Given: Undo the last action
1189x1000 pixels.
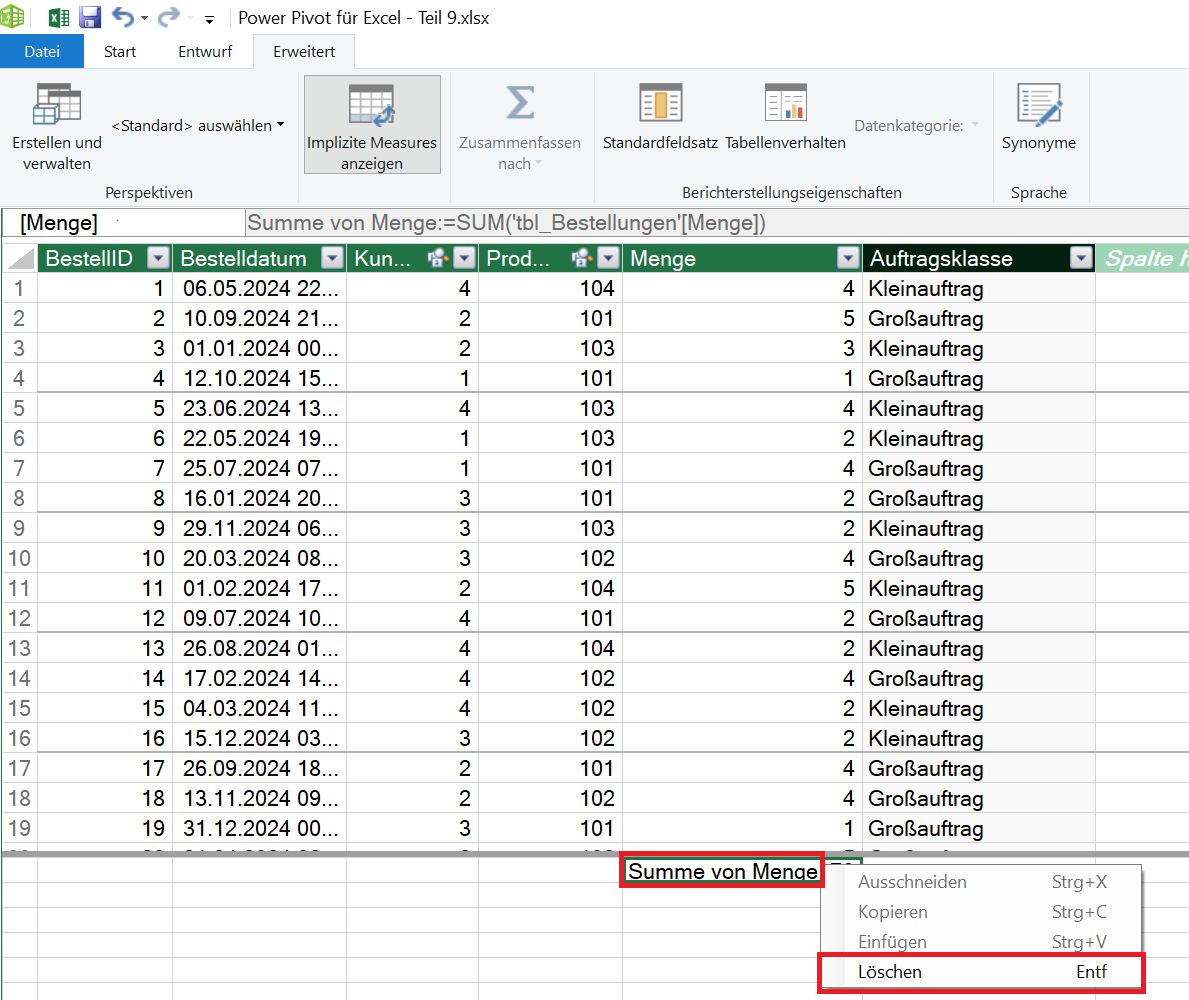Looking at the screenshot, I should pos(123,17).
